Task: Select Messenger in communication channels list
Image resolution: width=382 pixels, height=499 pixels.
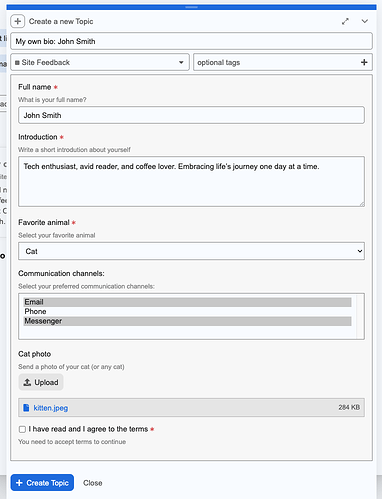Action: coord(187,321)
